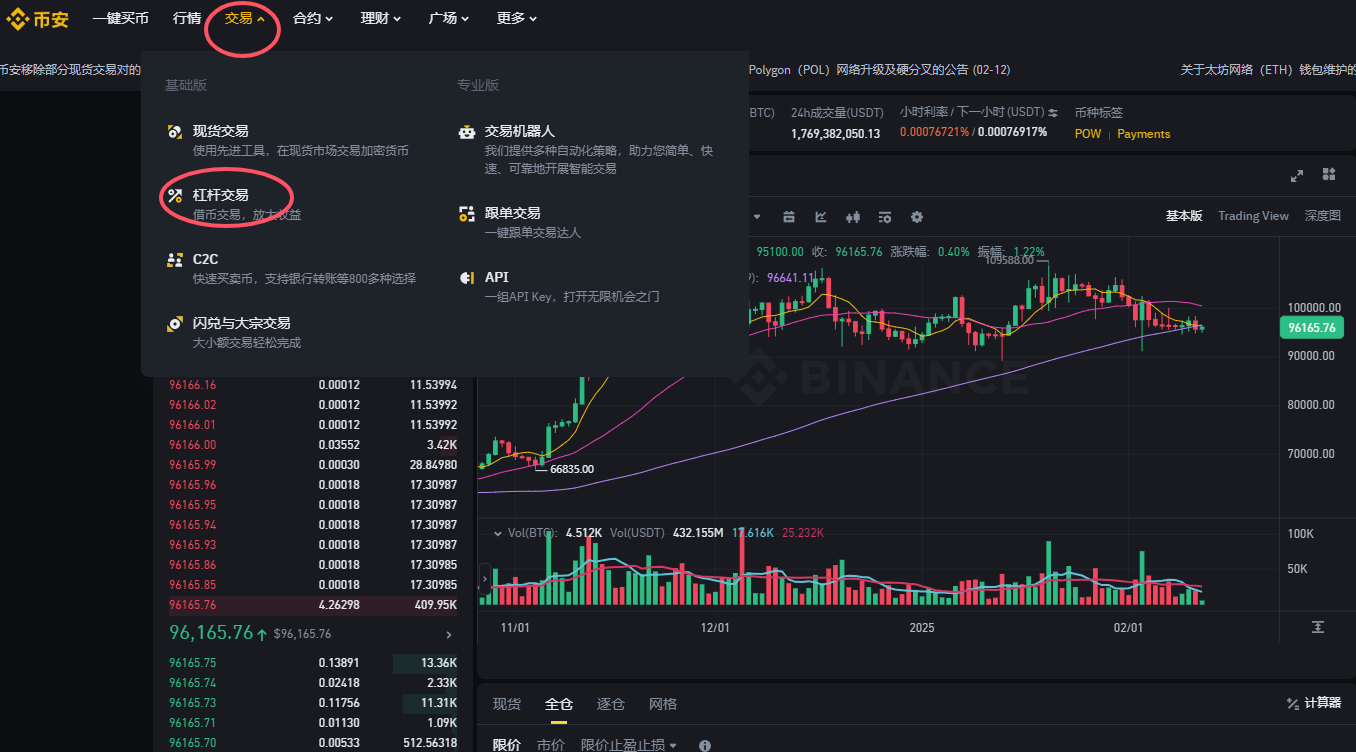Screen dimensions: 1356x752
Task: Click the 现货交易 icon in the menu
Action: tap(174, 131)
